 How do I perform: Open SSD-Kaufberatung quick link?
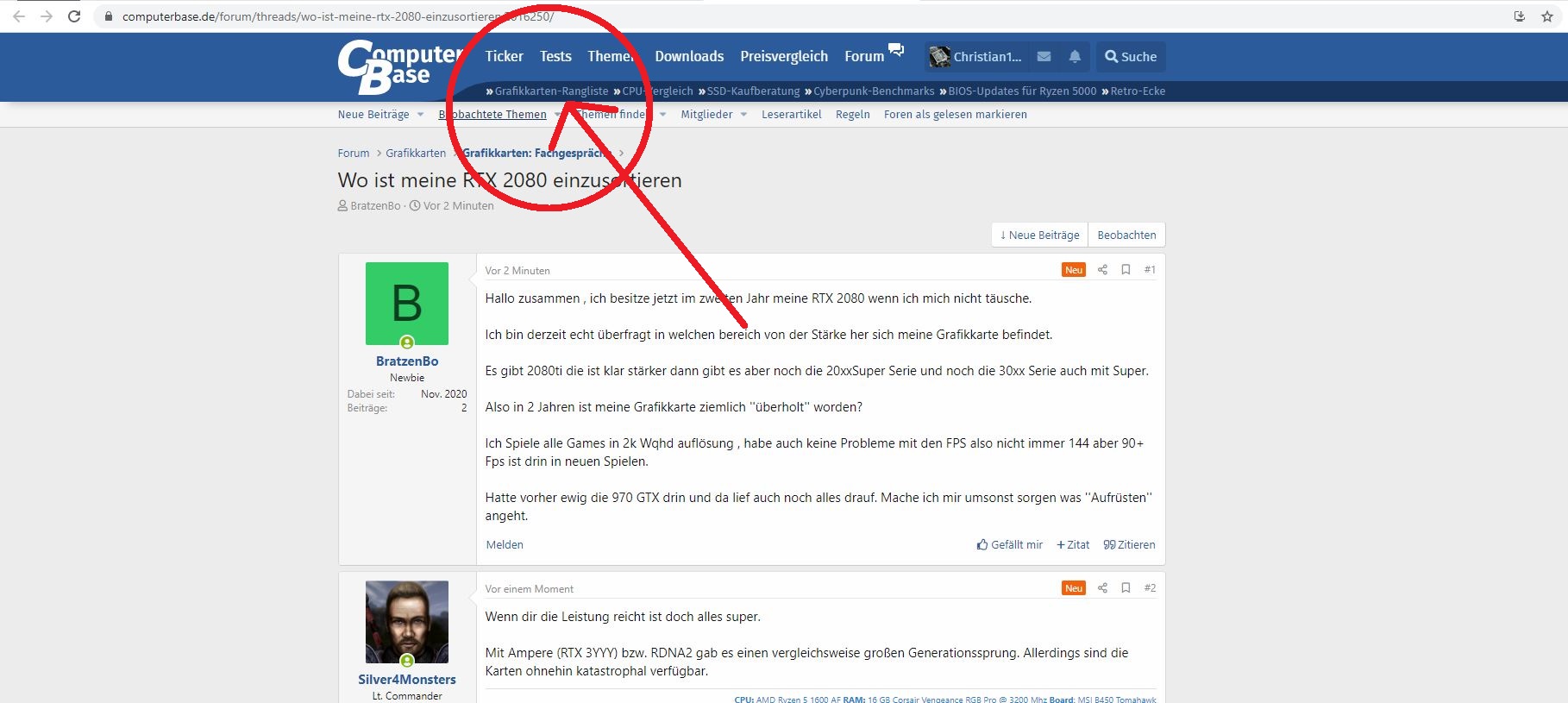pyautogui.click(x=753, y=91)
